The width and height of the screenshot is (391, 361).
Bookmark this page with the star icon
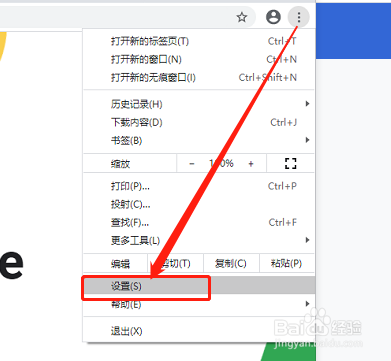[242, 17]
